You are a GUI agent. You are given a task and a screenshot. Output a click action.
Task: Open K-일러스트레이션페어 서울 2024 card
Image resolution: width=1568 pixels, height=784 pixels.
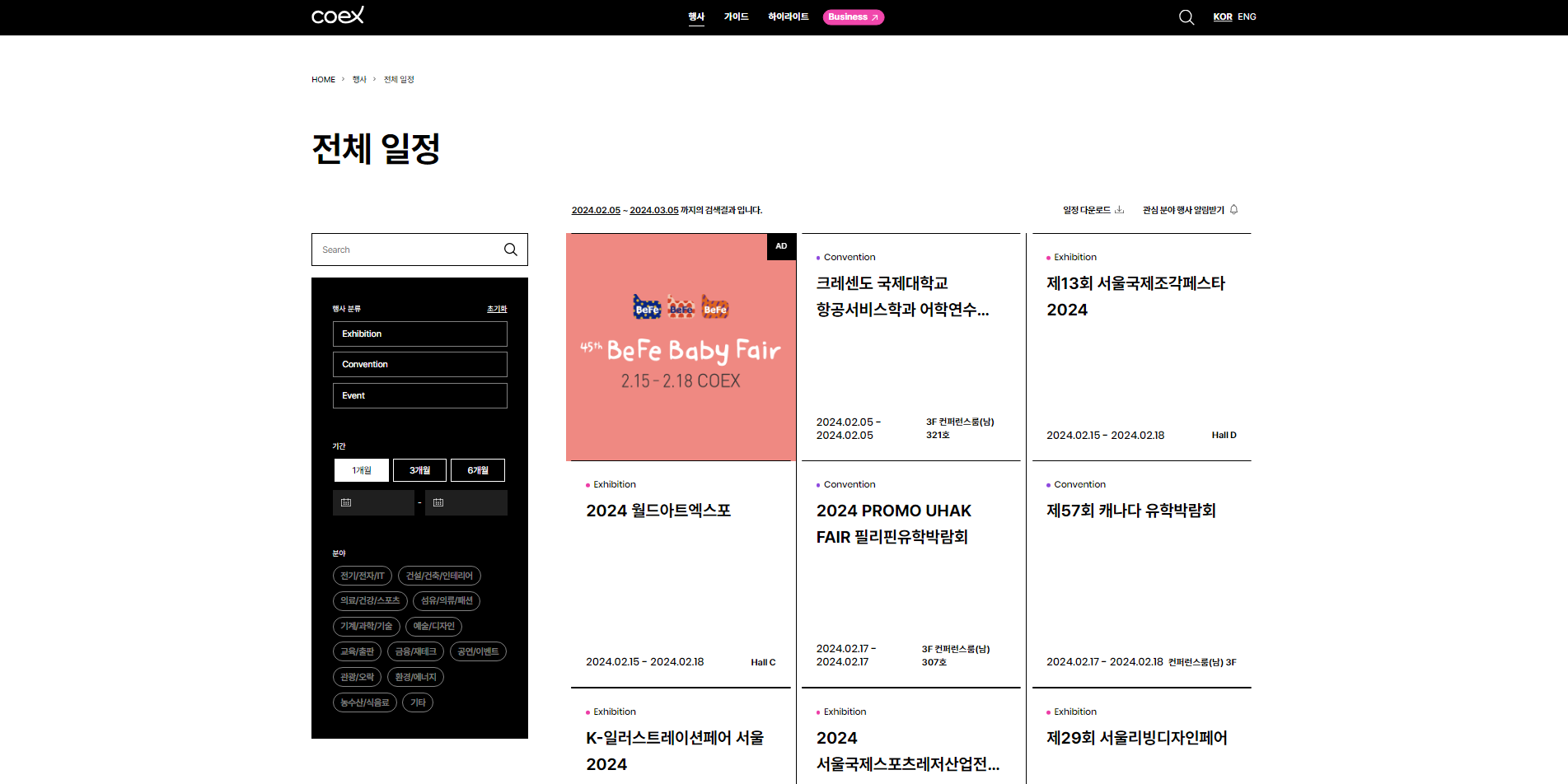[x=681, y=736]
